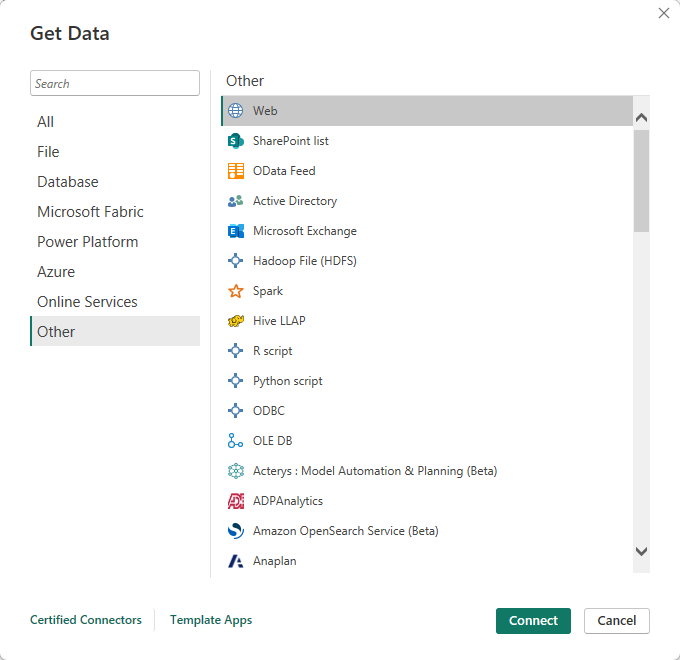Select the ODBC label
This screenshot has height=660, width=680.
[268, 411]
